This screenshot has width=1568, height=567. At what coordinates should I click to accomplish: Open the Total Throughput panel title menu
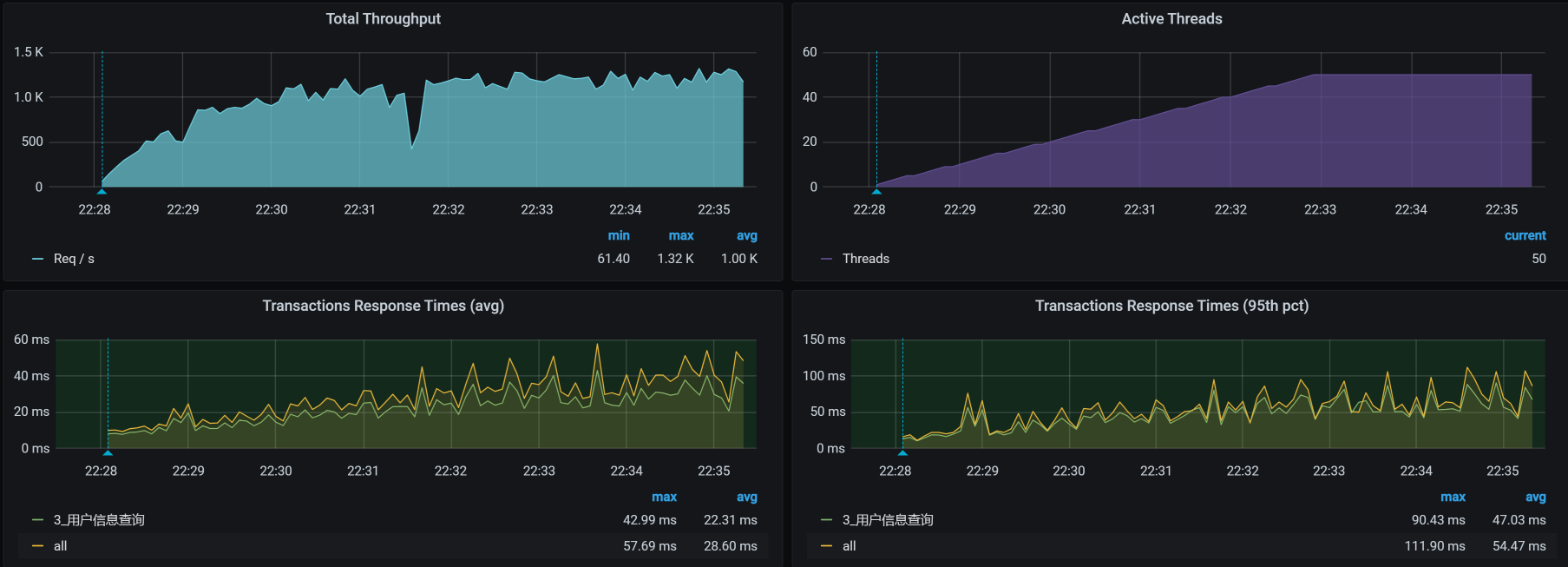pyautogui.click(x=383, y=19)
